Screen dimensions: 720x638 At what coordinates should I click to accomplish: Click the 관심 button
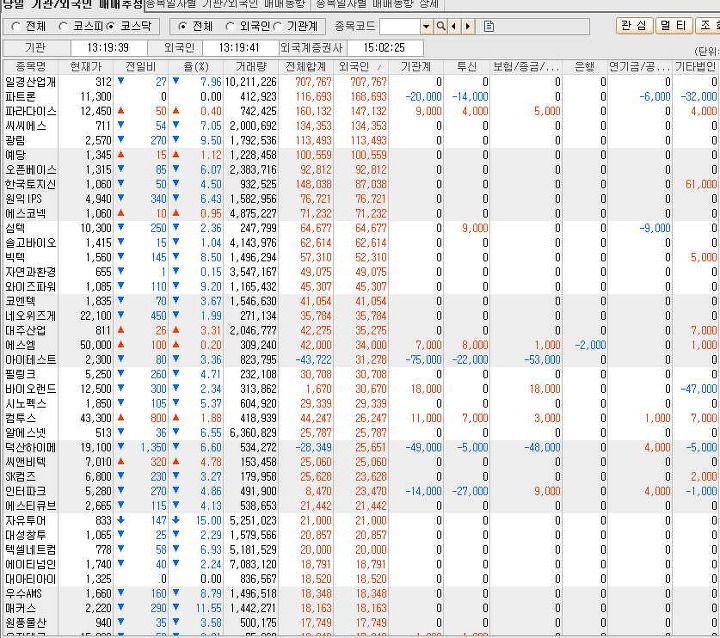634,25
